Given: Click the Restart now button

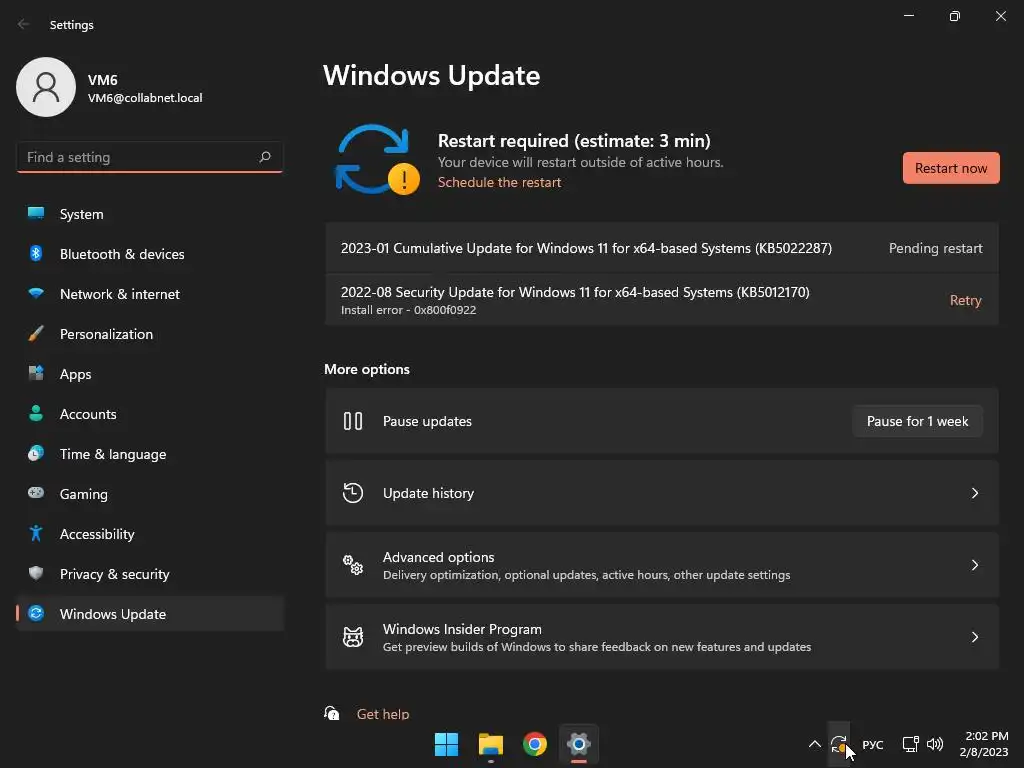Looking at the screenshot, I should click(x=951, y=168).
